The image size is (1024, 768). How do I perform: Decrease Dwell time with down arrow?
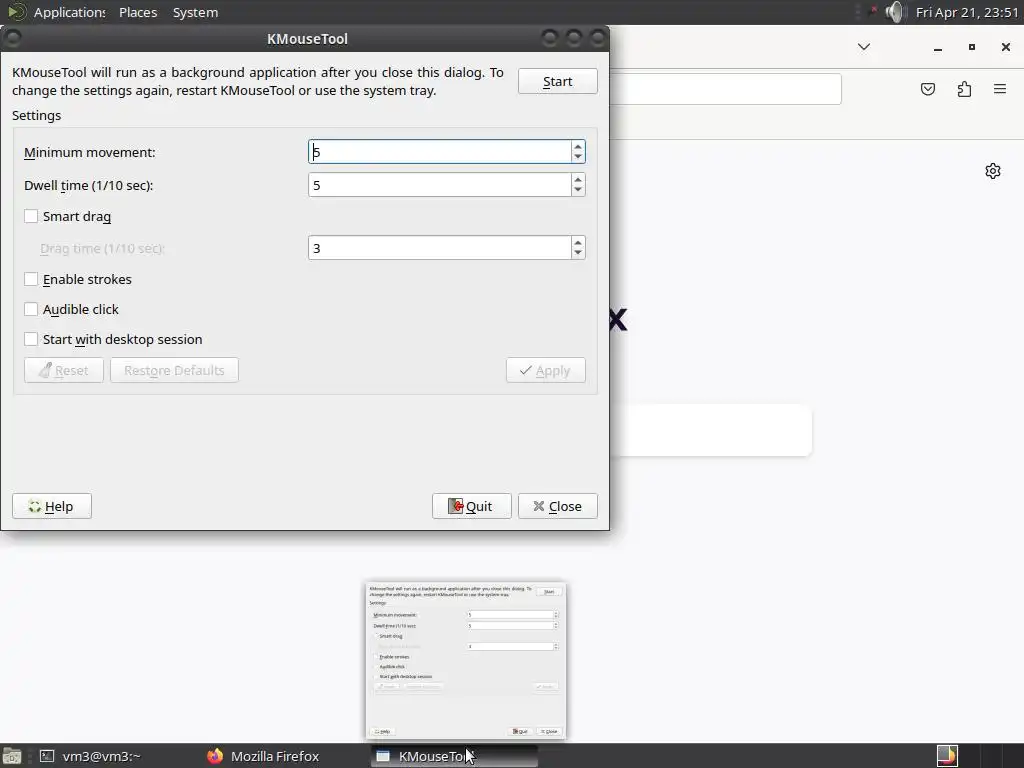[577, 190]
